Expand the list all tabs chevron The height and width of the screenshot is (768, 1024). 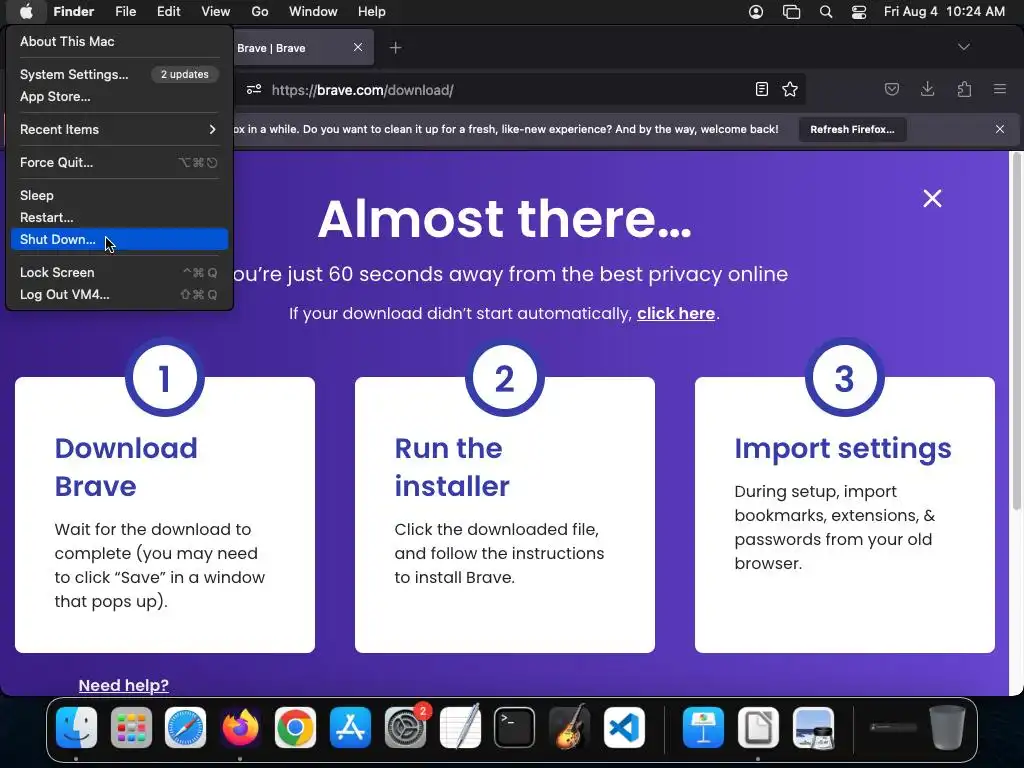[964, 47]
